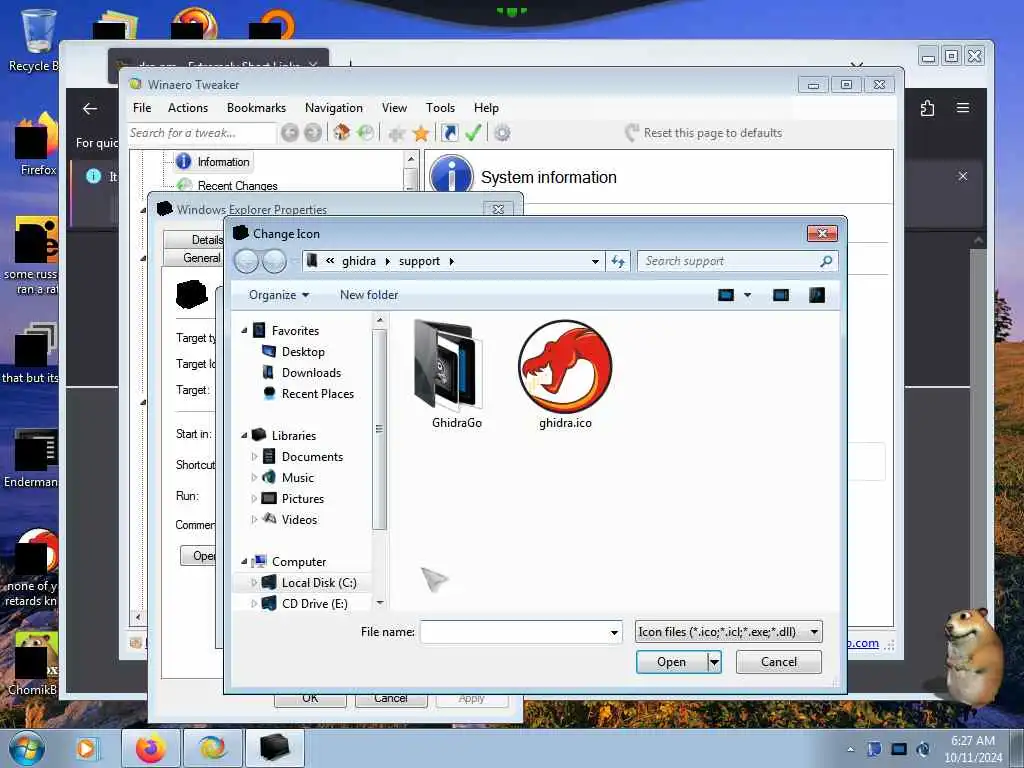Open the Winaero Tweaker Tools menu

click(440, 108)
